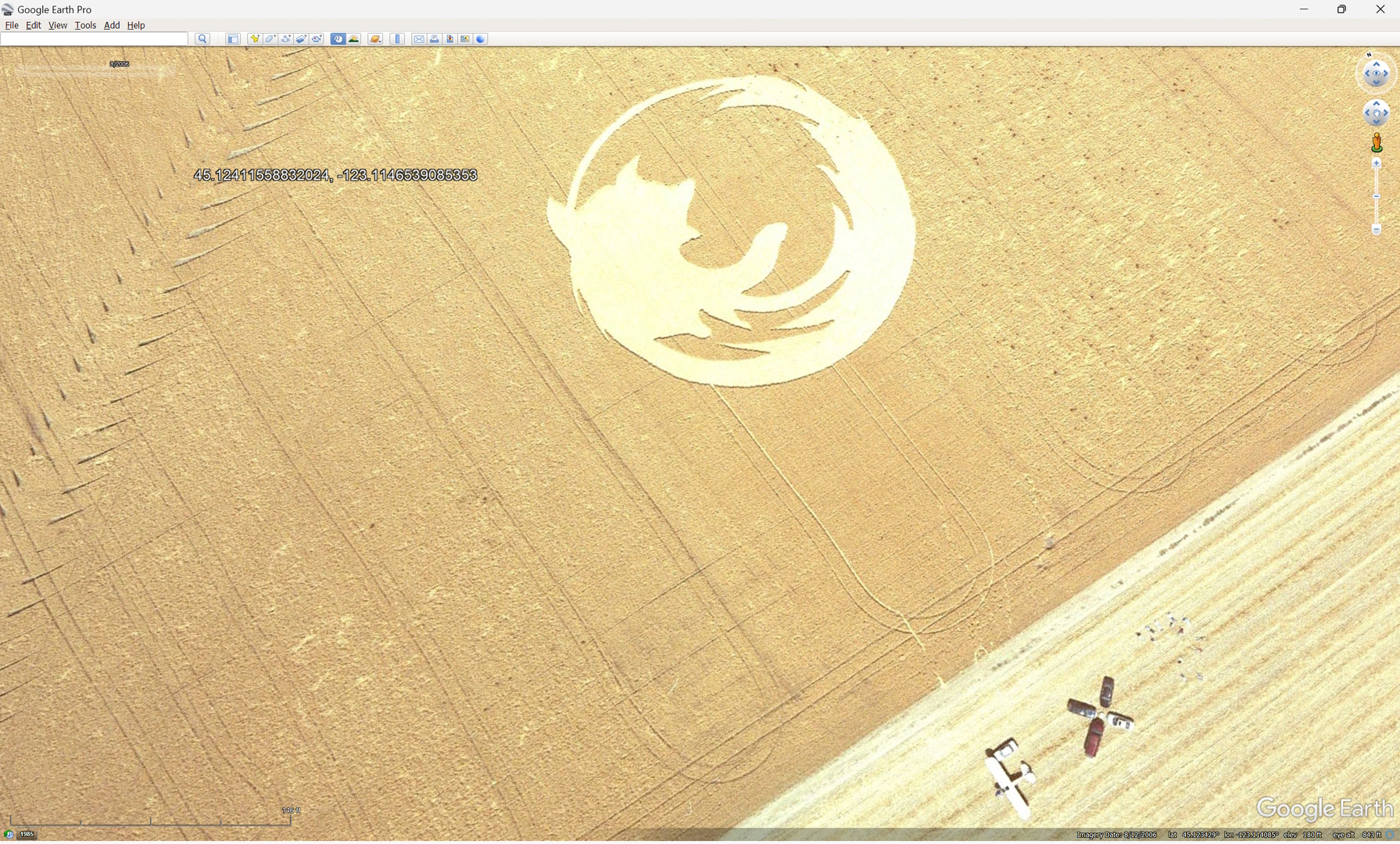
Task: Move left with the move joystick's left arrow
Action: tap(1367, 113)
